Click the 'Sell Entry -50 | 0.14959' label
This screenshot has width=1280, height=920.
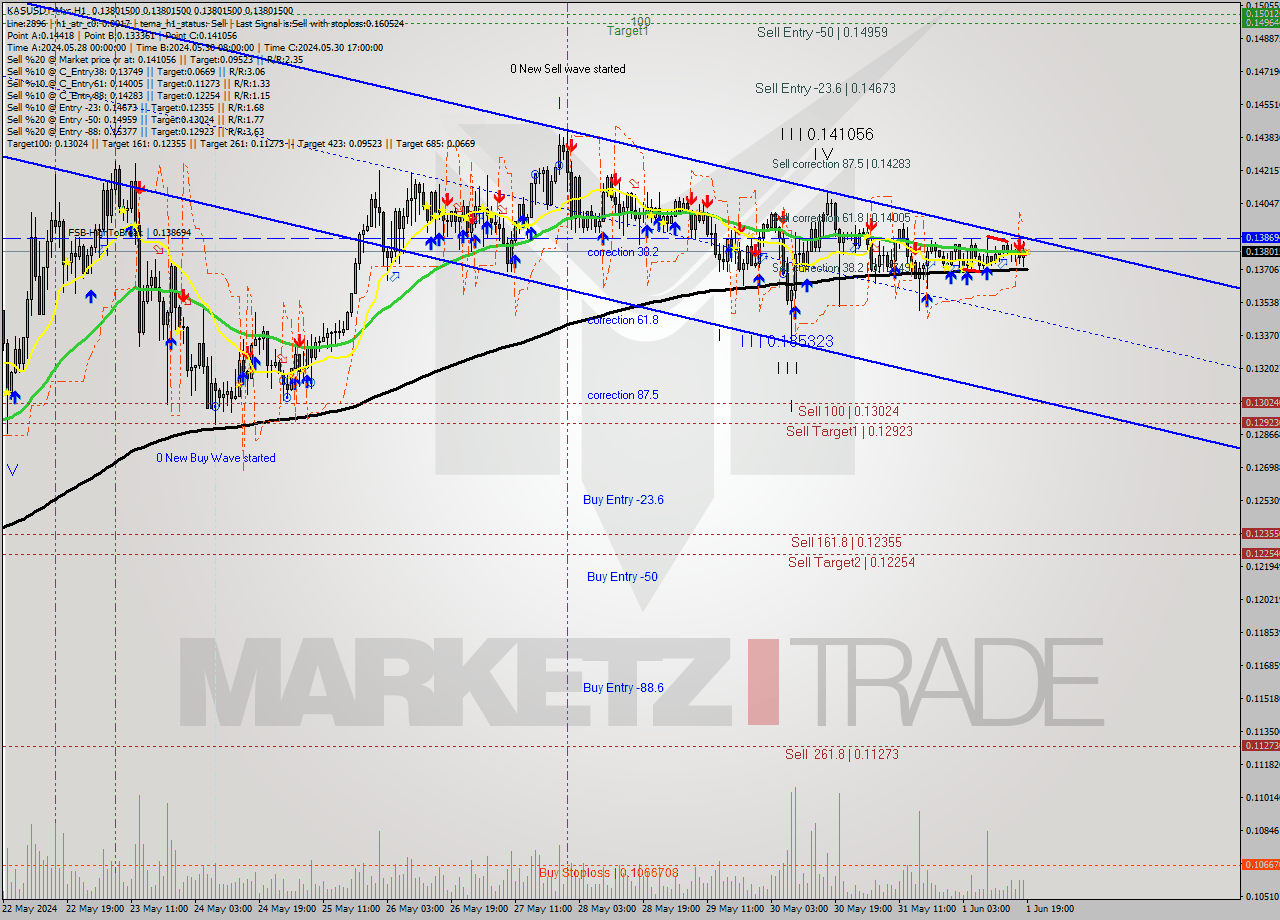(x=822, y=32)
